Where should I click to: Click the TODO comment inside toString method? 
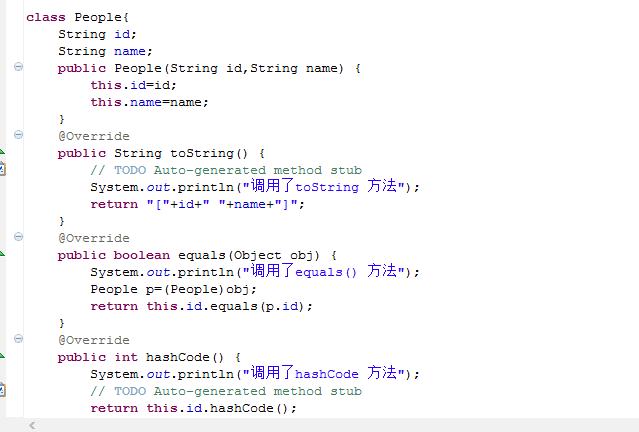point(226,170)
